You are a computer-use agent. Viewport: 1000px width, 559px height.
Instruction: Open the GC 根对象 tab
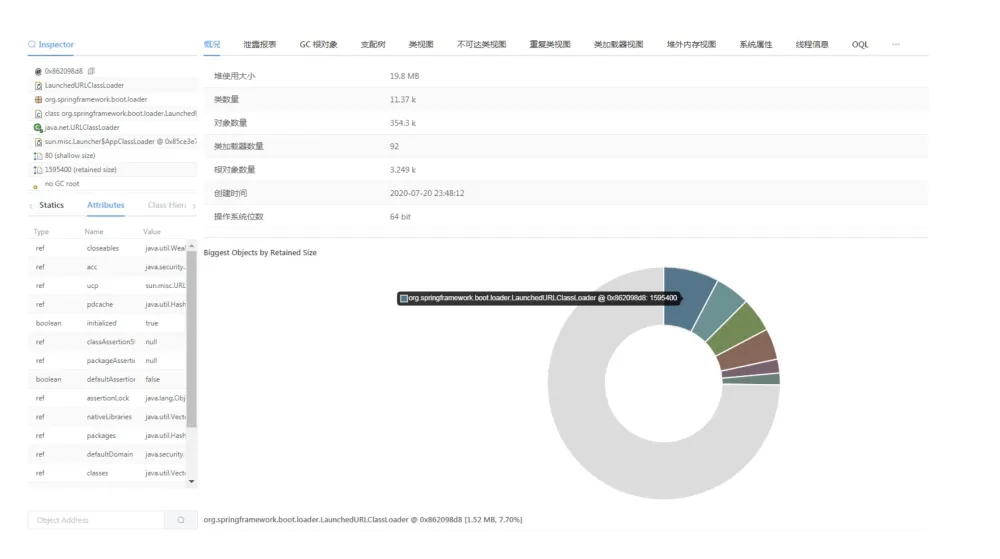(x=318, y=45)
